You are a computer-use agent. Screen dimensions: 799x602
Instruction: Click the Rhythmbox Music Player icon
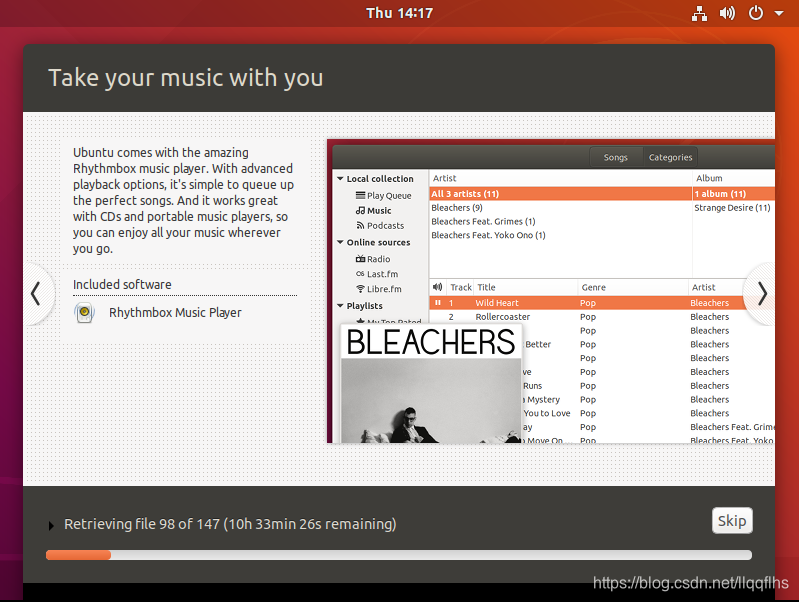(x=85, y=312)
